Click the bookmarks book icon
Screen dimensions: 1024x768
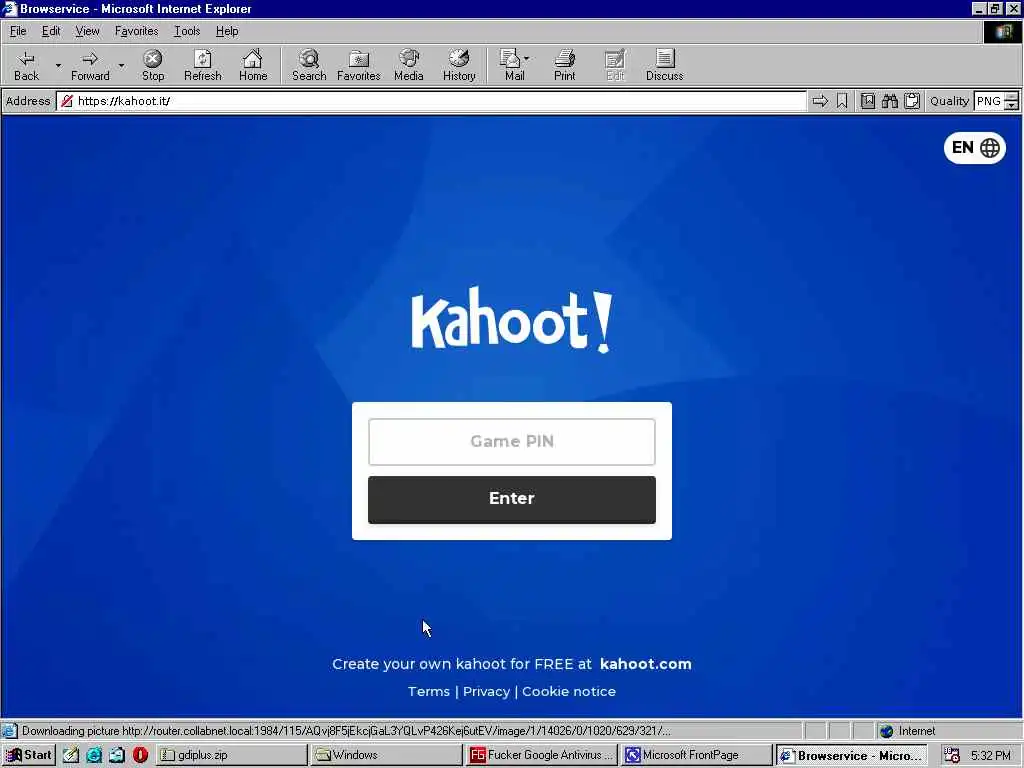click(868, 101)
